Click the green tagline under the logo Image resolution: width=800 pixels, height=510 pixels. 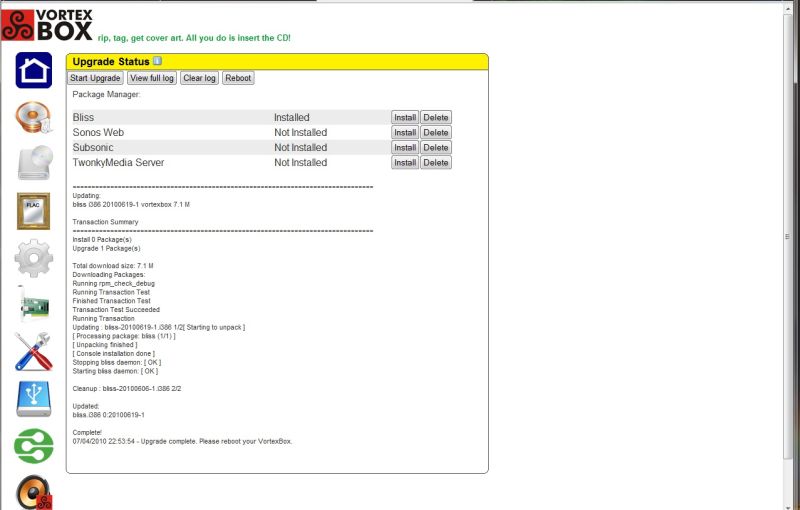pyautogui.click(x=194, y=38)
